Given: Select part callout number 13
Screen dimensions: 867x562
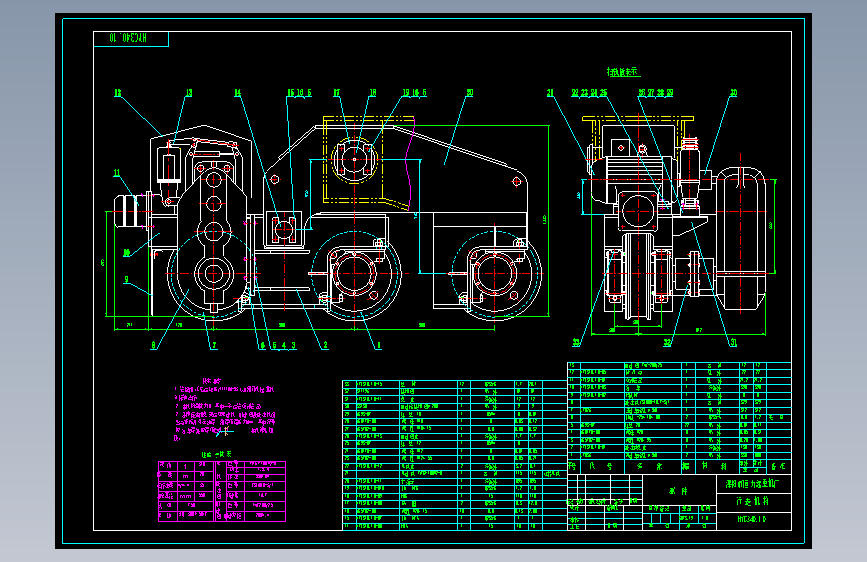Looking at the screenshot, I should coord(189,93).
